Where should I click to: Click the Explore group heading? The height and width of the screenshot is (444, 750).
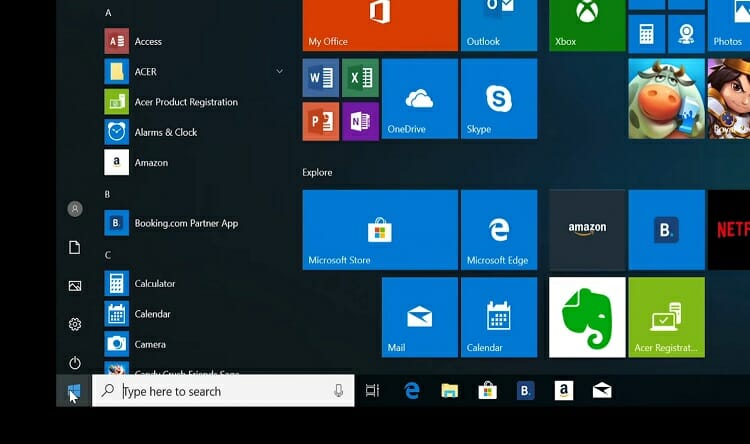coord(317,172)
